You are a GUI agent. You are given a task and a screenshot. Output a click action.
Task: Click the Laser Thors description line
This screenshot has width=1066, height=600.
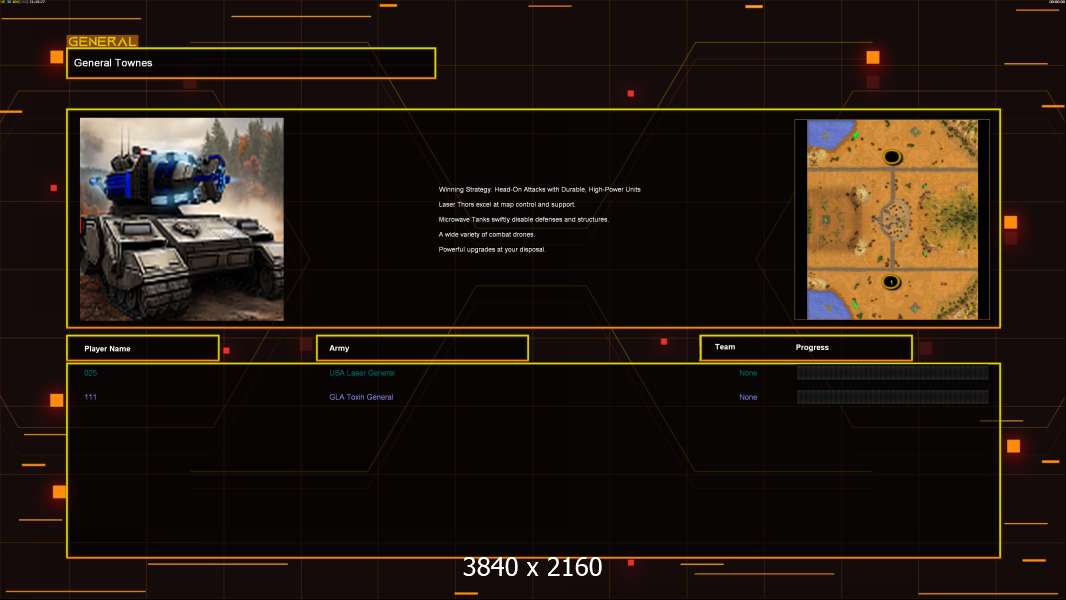click(x=506, y=205)
